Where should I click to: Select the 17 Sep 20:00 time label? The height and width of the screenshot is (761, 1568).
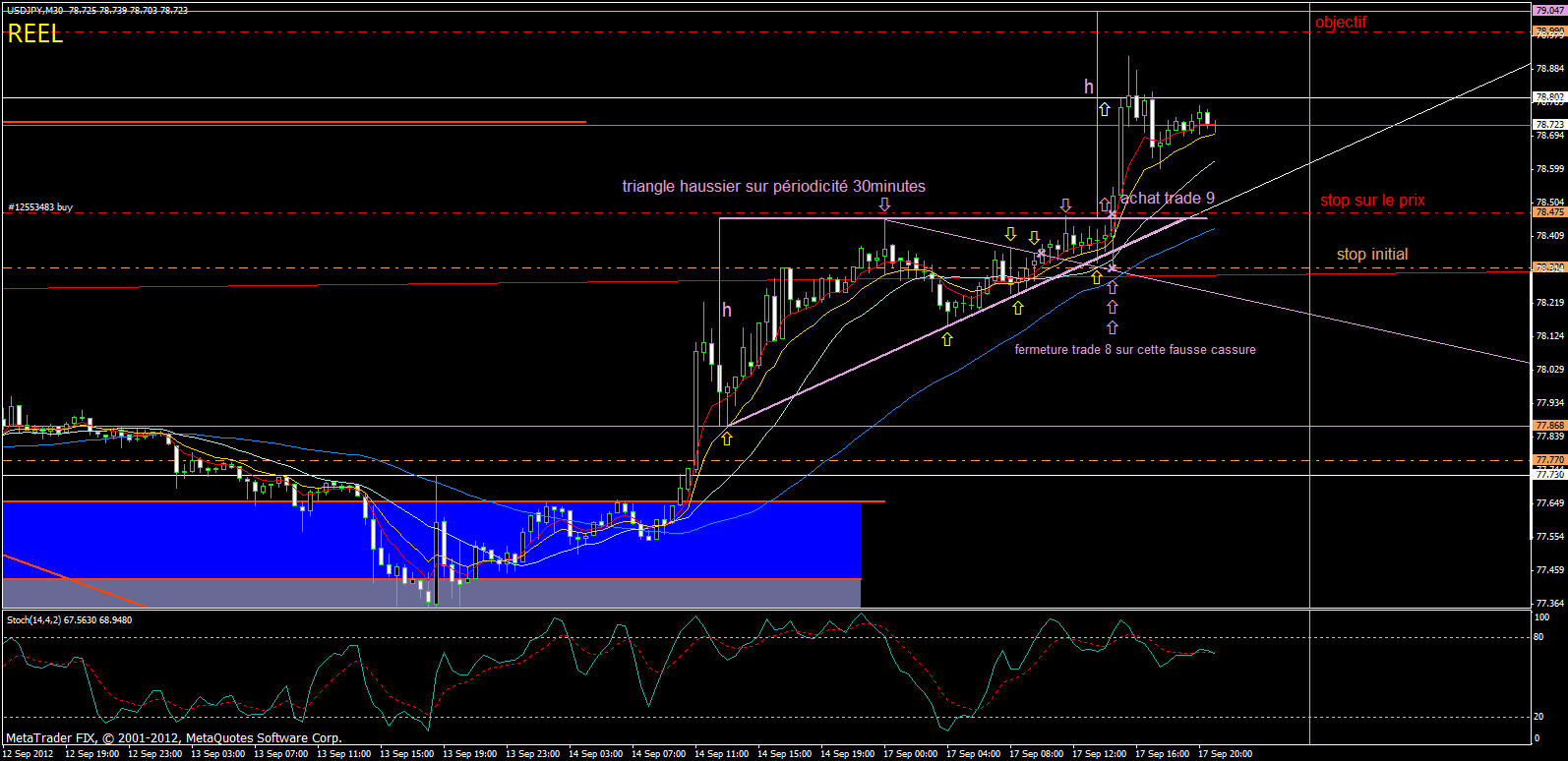1225,754
